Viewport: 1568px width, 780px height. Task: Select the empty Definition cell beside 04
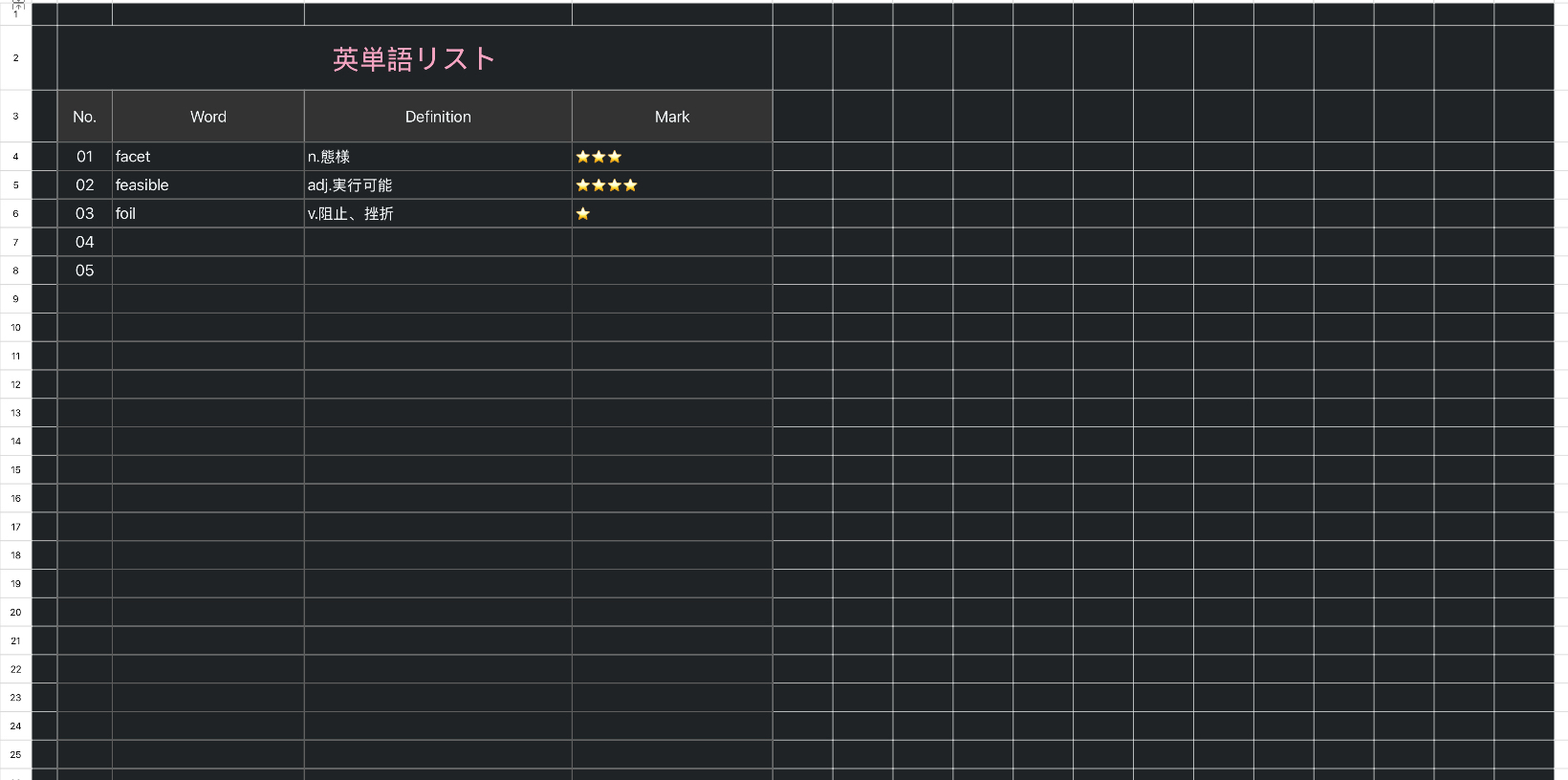438,242
